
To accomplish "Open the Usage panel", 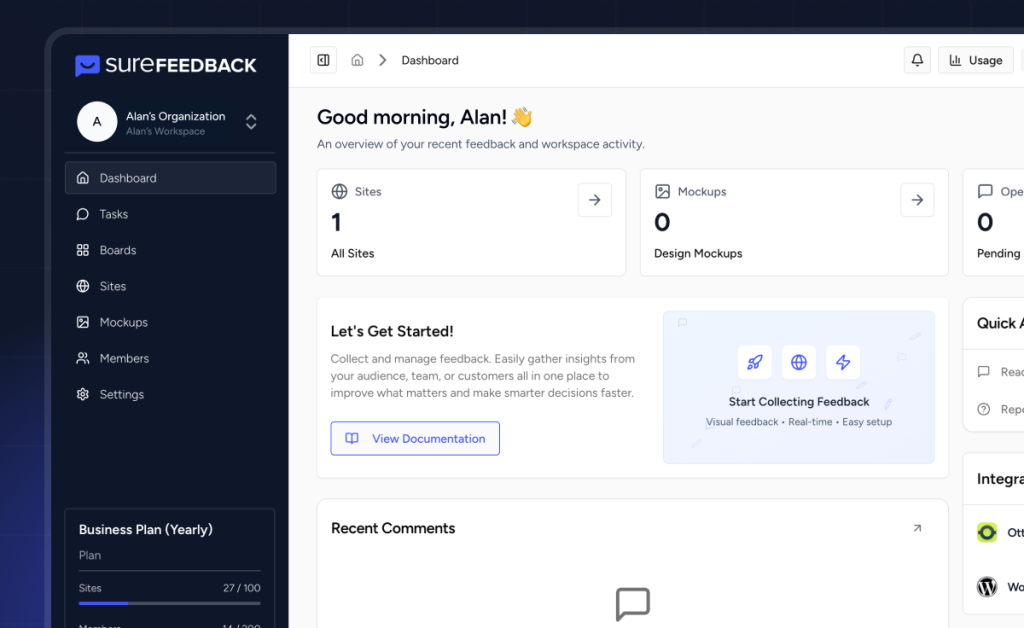I will tap(975, 60).
